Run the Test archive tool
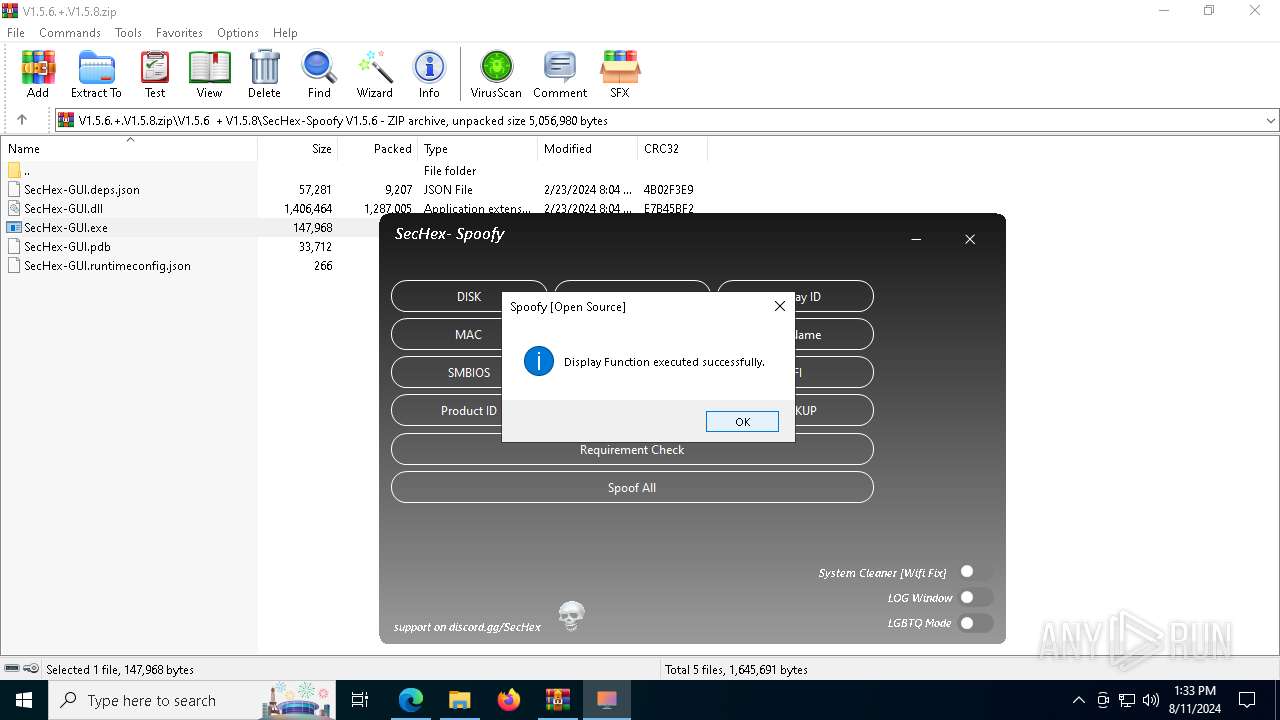1280x720 pixels. (155, 75)
